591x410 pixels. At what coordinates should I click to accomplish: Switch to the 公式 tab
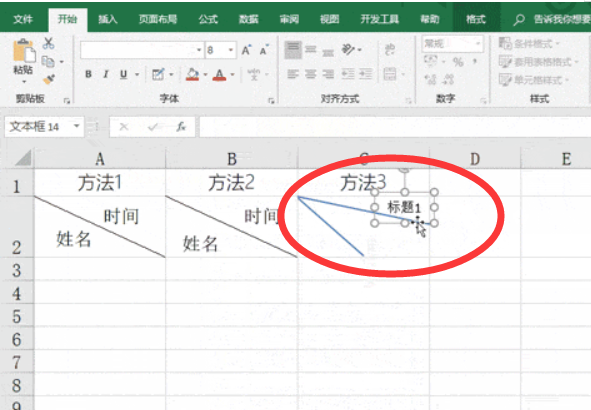tap(208, 19)
